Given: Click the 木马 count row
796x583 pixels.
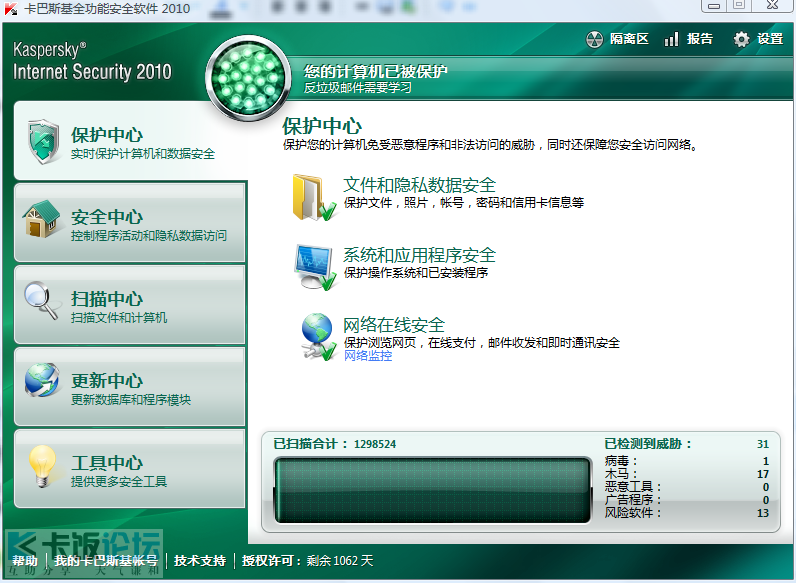Looking at the screenshot, I should [x=686, y=474].
